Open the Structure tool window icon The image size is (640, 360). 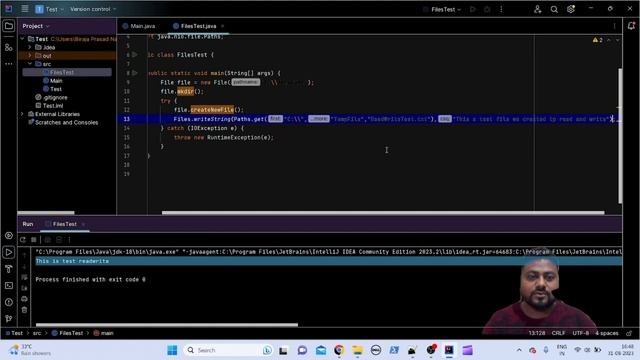(x=9, y=47)
